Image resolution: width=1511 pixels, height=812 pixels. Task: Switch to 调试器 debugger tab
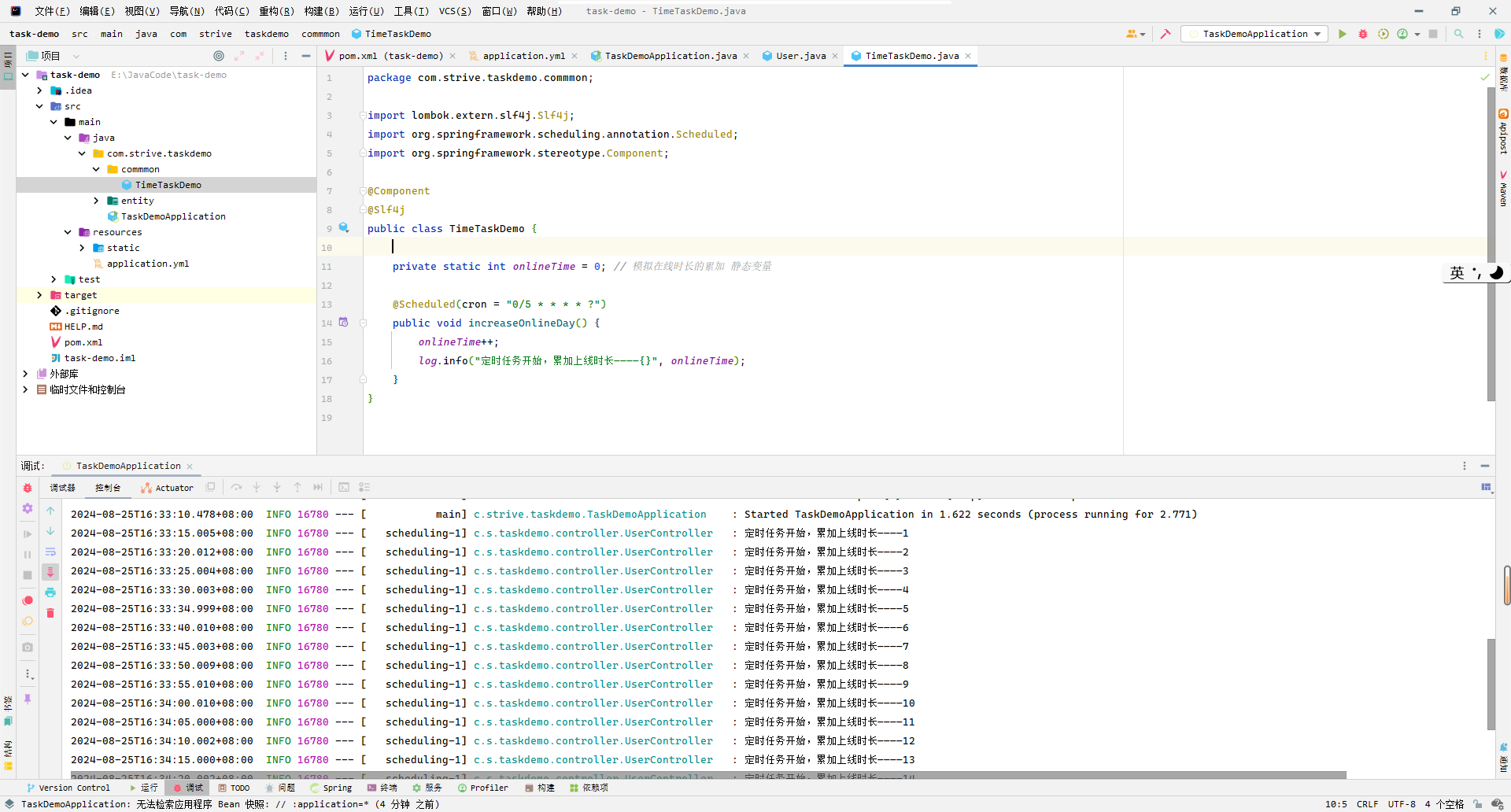pyautogui.click(x=63, y=488)
